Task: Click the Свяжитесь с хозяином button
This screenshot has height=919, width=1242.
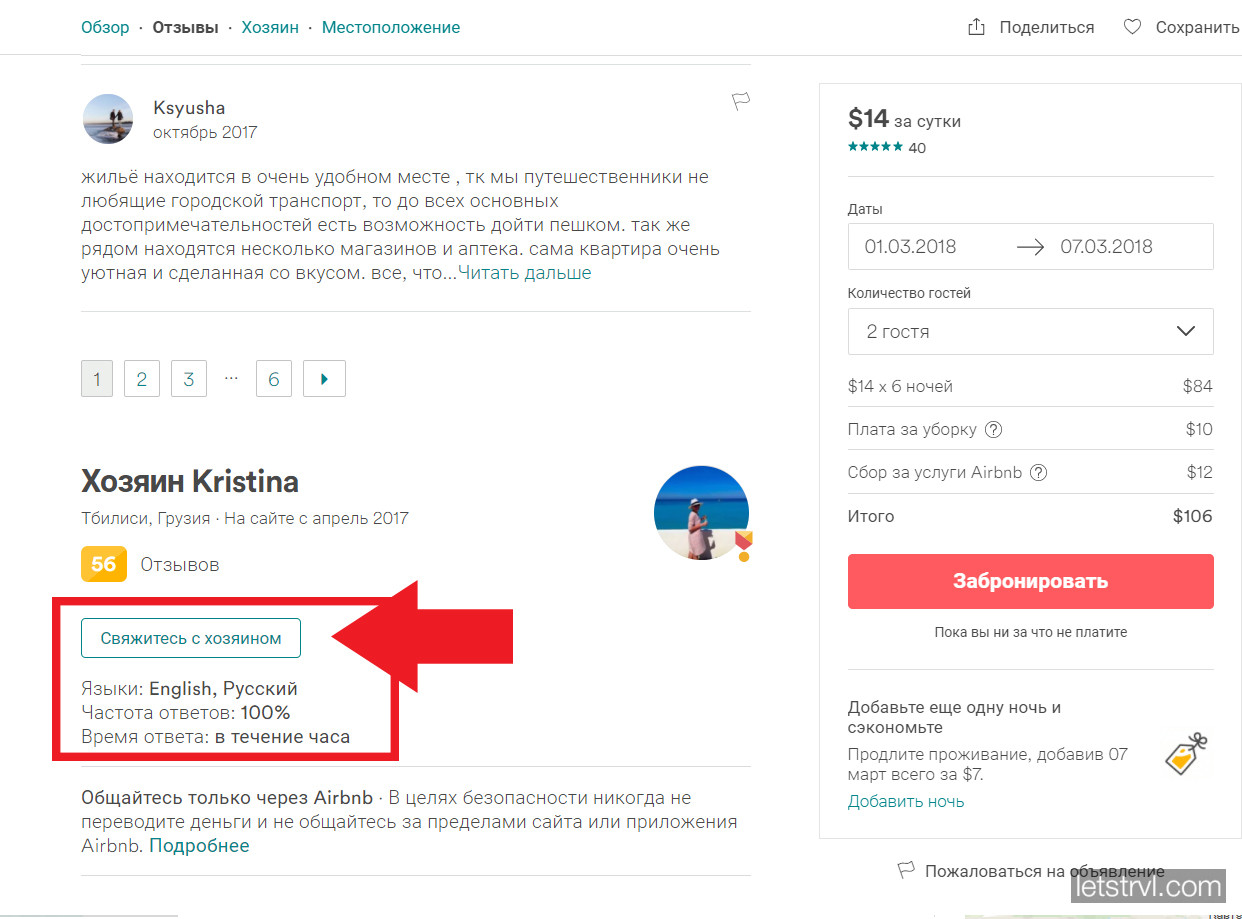Action: pos(190,637)
